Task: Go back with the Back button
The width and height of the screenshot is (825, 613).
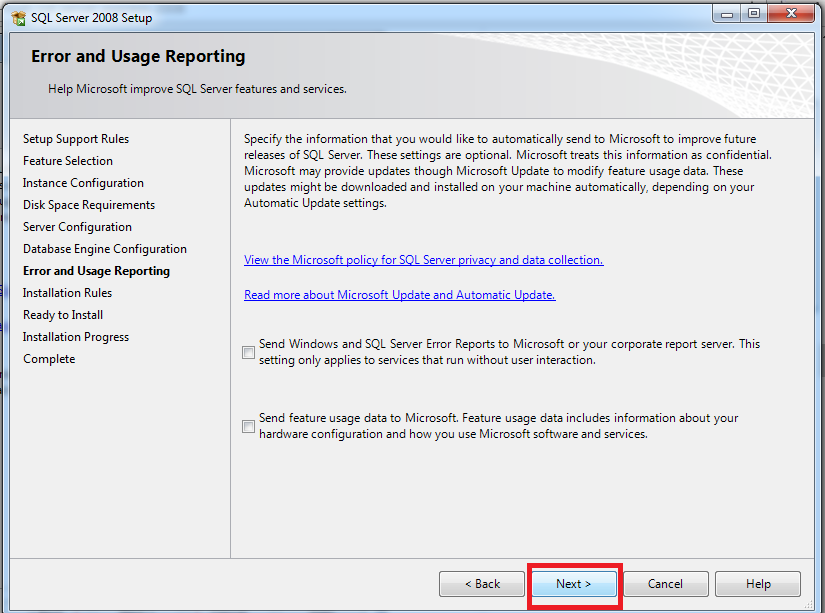Action: coord(482,584)
